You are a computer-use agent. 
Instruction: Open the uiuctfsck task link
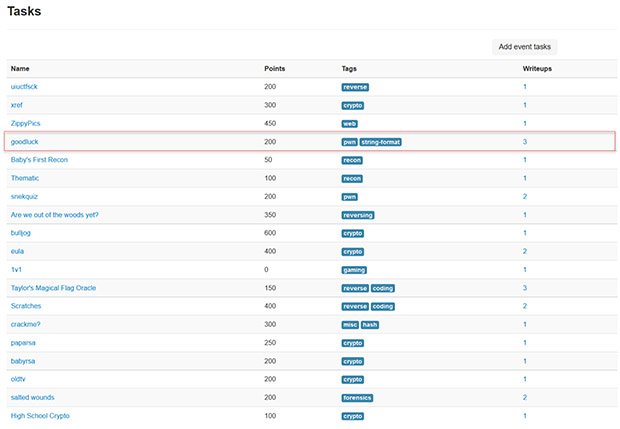pos(24,87)
